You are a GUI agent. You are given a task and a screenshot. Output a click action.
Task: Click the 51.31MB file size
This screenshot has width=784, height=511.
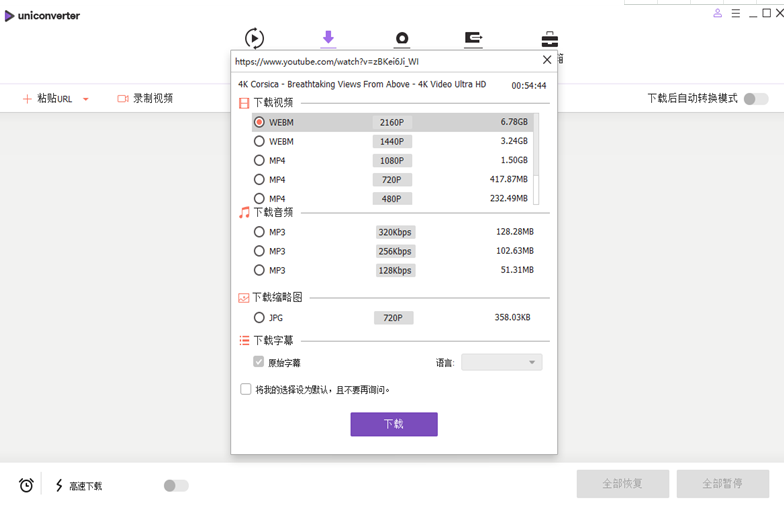point(517,270)
